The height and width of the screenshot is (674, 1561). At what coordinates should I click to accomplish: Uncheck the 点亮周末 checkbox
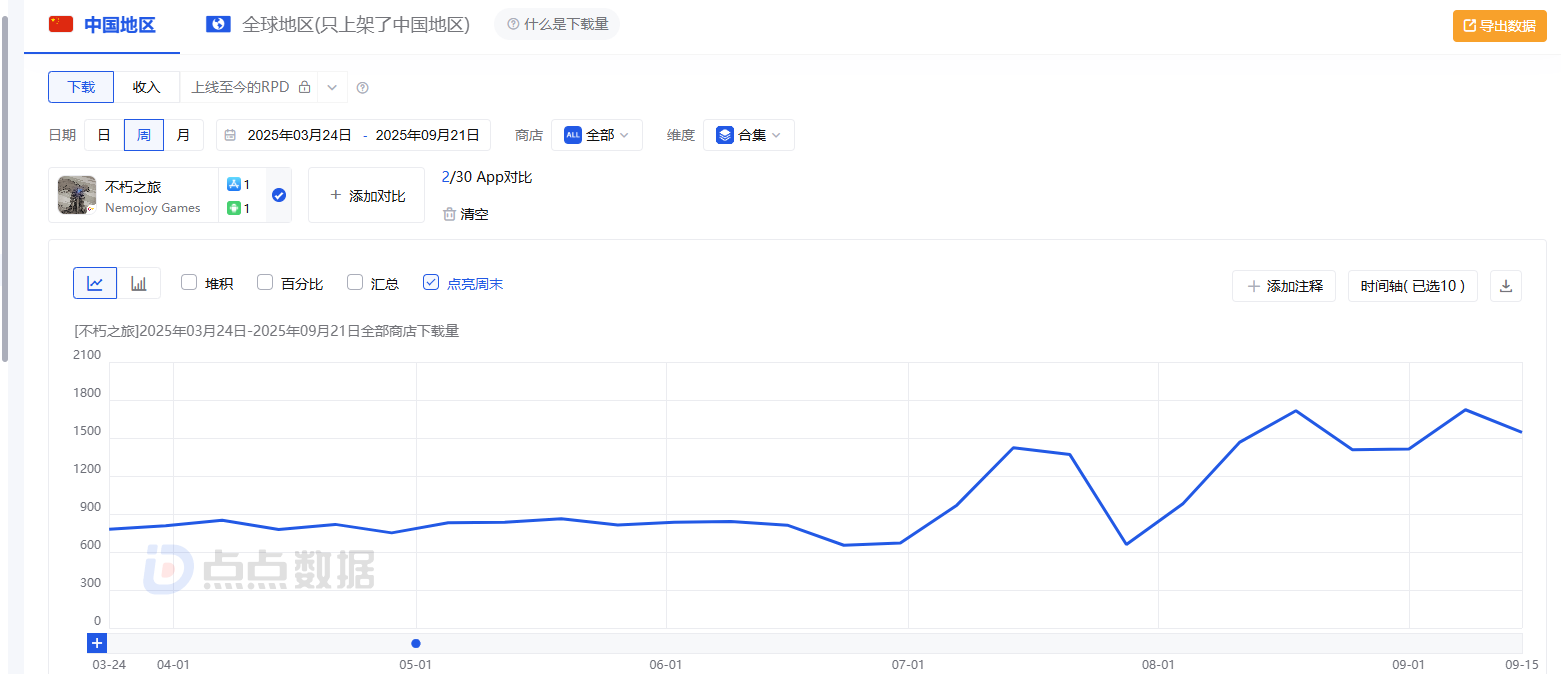click(x=431, y=283)
